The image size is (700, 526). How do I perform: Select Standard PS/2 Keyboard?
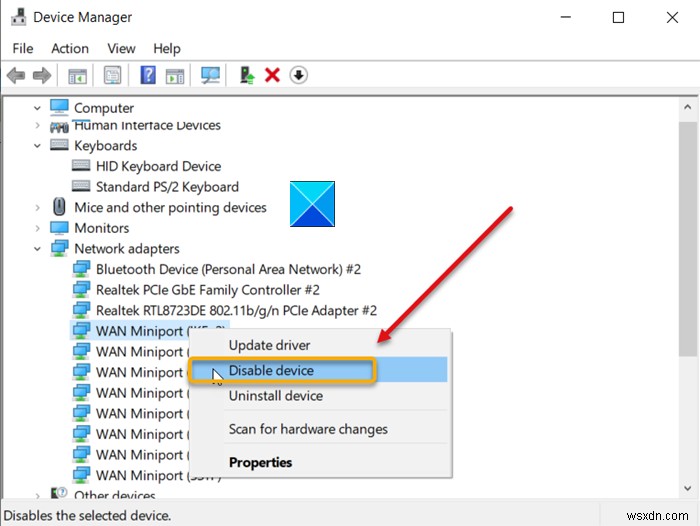[x=167, y=187]
